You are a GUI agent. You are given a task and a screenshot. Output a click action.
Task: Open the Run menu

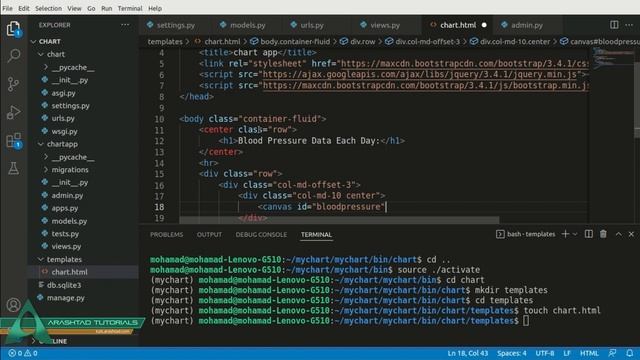pyautogui.click(x=107, y=8)
